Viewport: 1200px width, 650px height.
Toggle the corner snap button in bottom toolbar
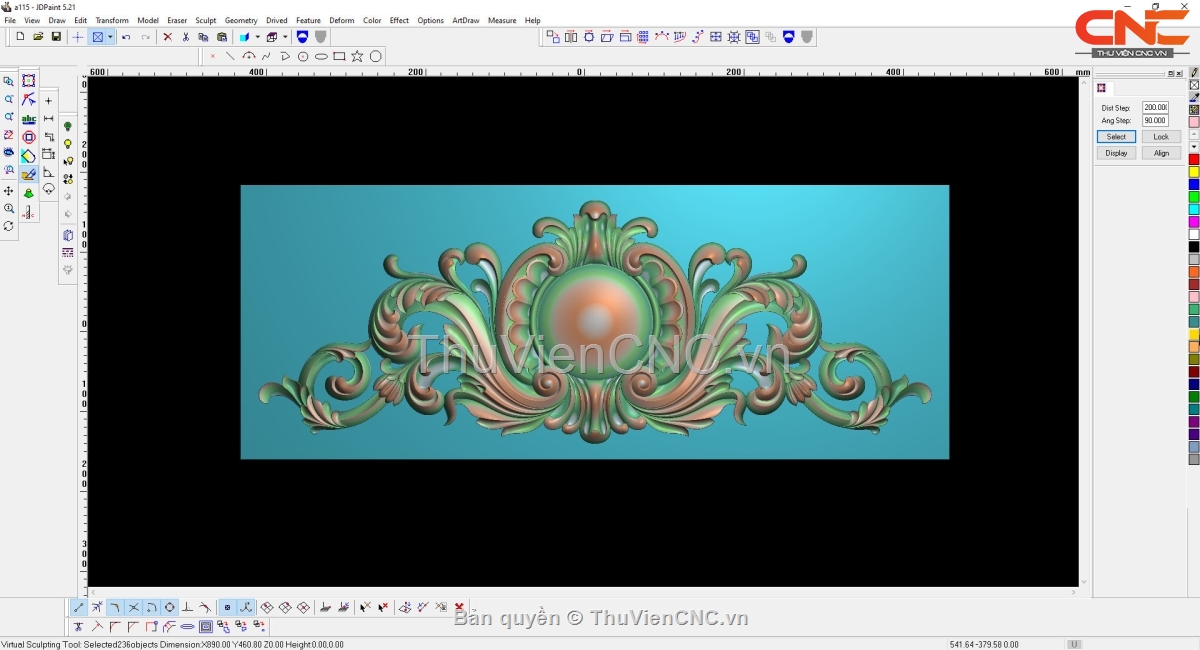pos(115,607)
